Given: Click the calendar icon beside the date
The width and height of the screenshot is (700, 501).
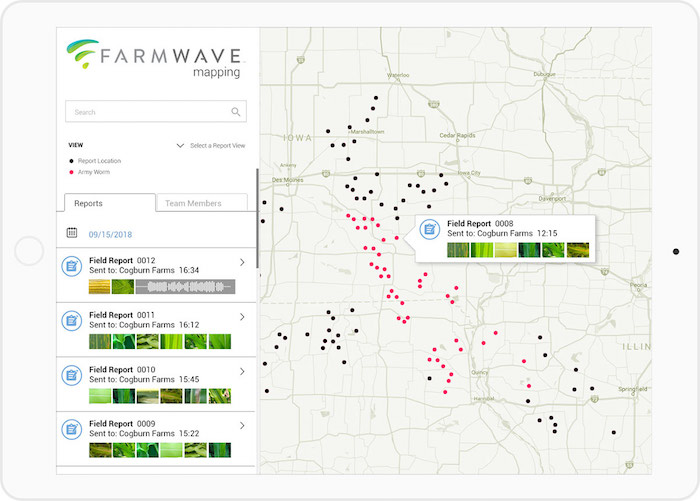Looking at the screenshot, I should pyautogui.click(x=72, y=232).
